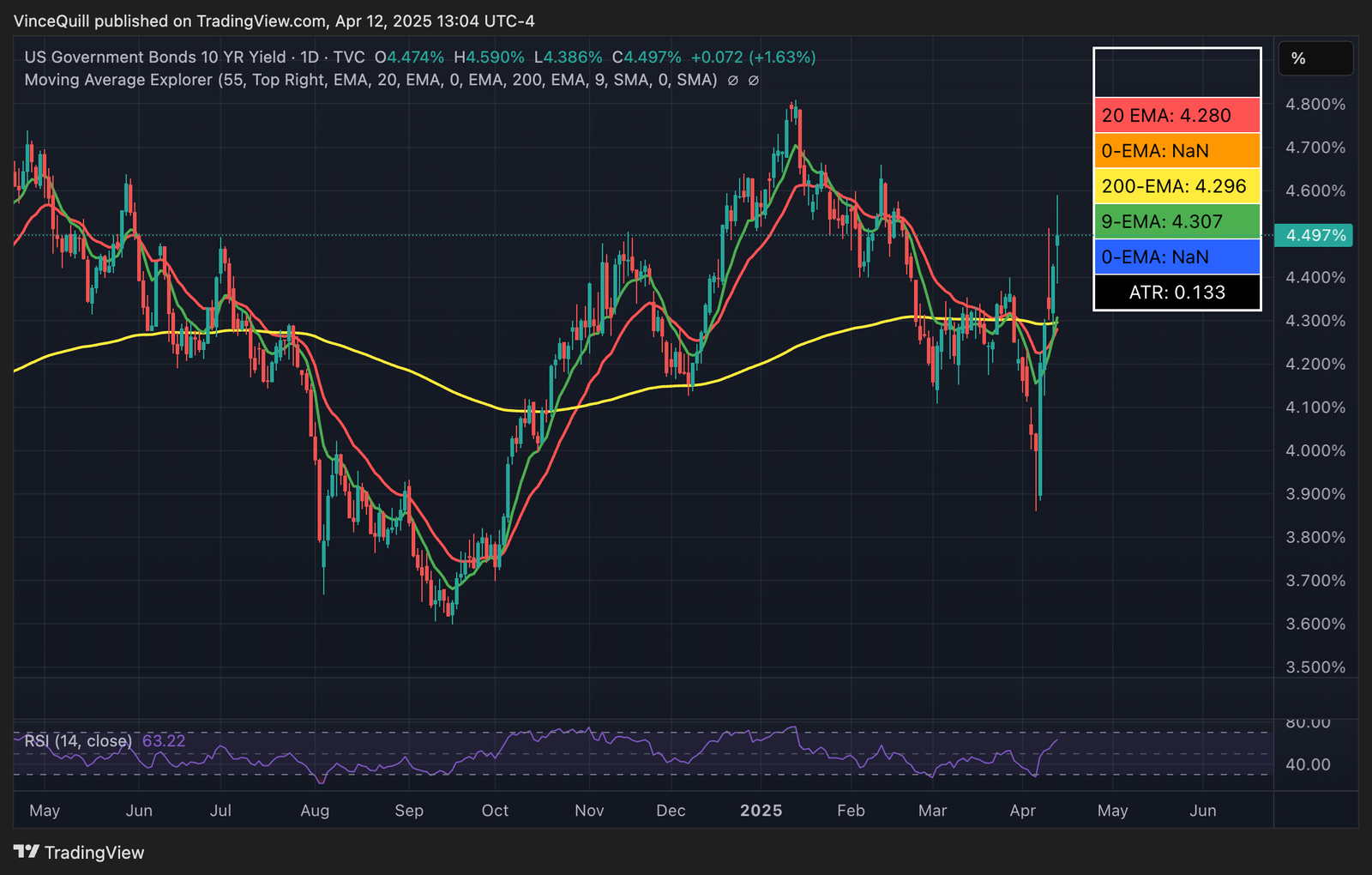Screen dimensions: 1372x875
Task: Click the 2025 label on the time axis
Action: point(761,810)
